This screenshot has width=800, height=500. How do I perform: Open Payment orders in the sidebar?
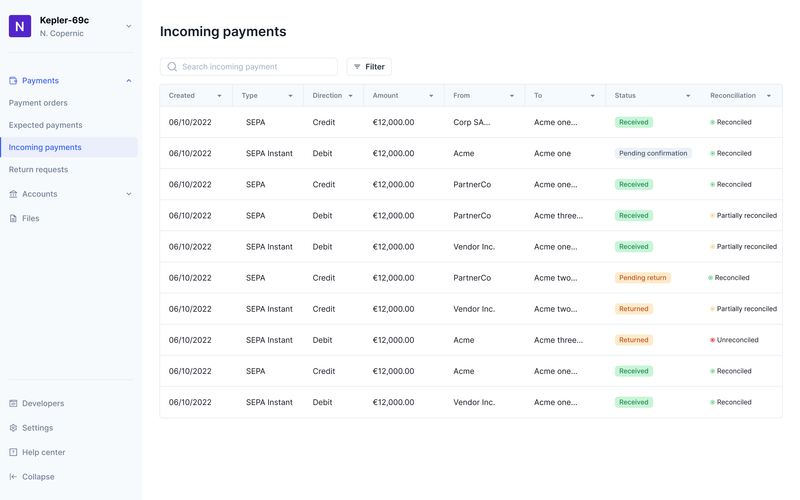tap(38, 103)
